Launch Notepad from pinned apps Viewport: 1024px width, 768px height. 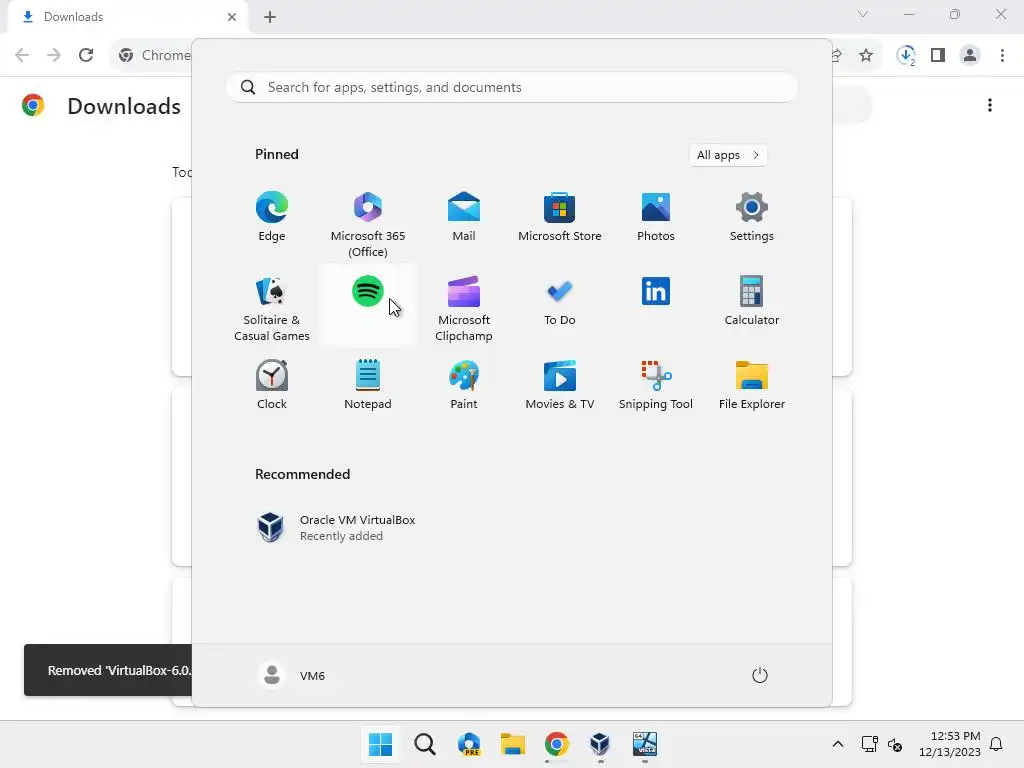(368, 385)
